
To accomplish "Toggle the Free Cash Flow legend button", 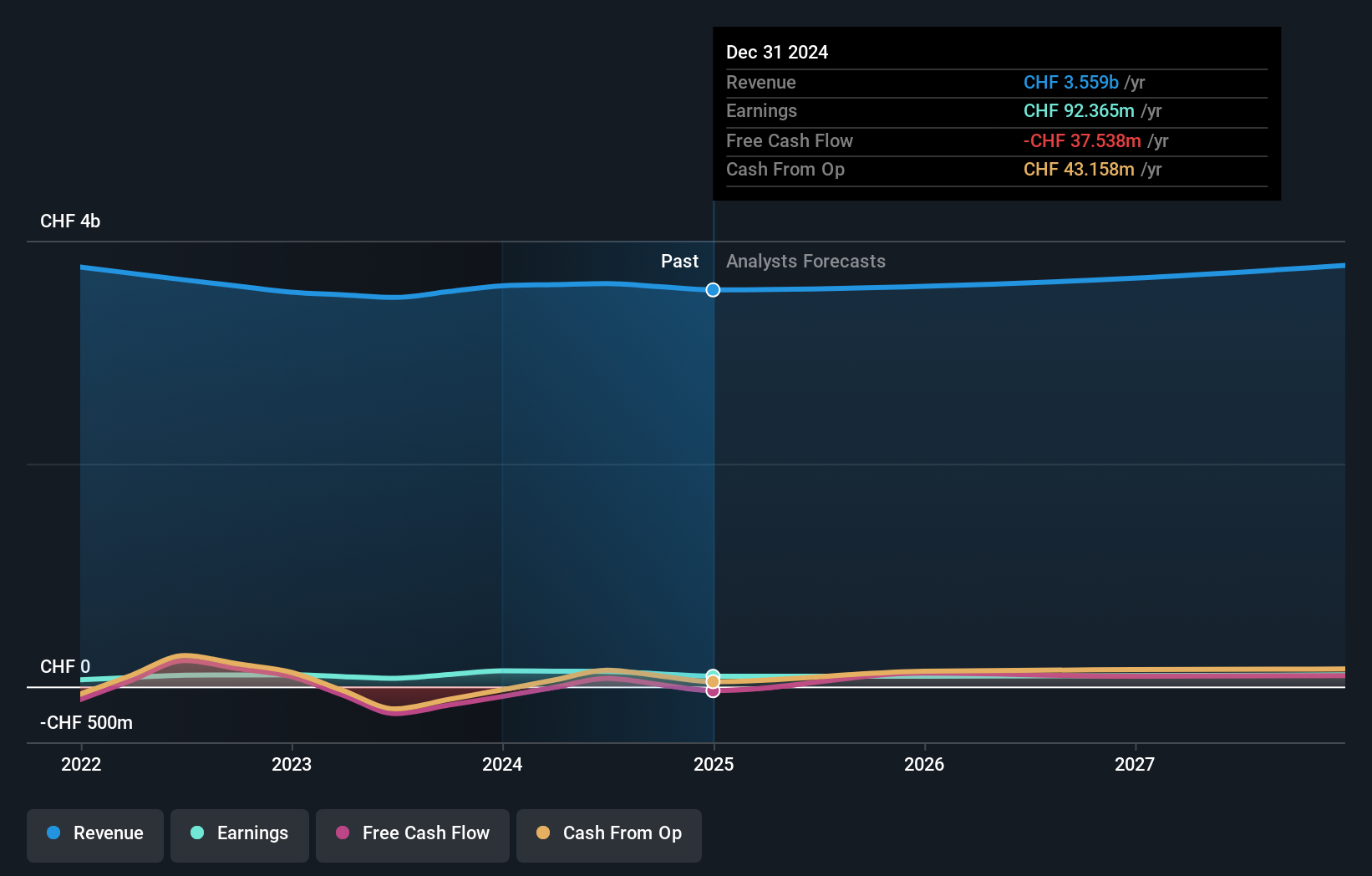I will coord(413,835).
